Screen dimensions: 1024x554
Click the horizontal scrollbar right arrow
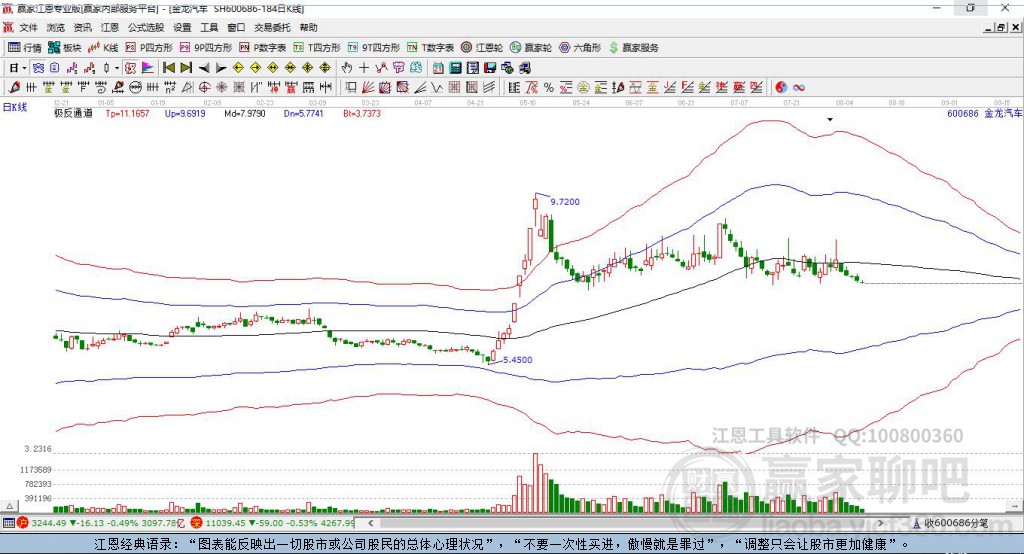coord(880,523)
